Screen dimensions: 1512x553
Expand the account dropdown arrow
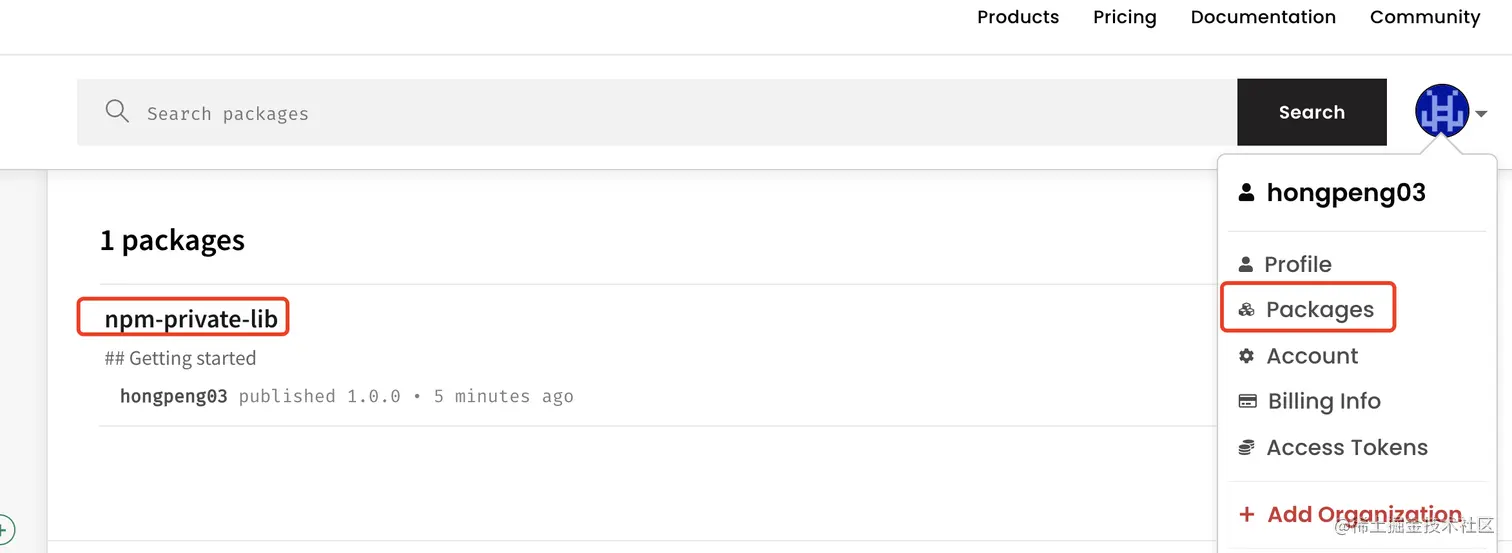[1481, 114]
